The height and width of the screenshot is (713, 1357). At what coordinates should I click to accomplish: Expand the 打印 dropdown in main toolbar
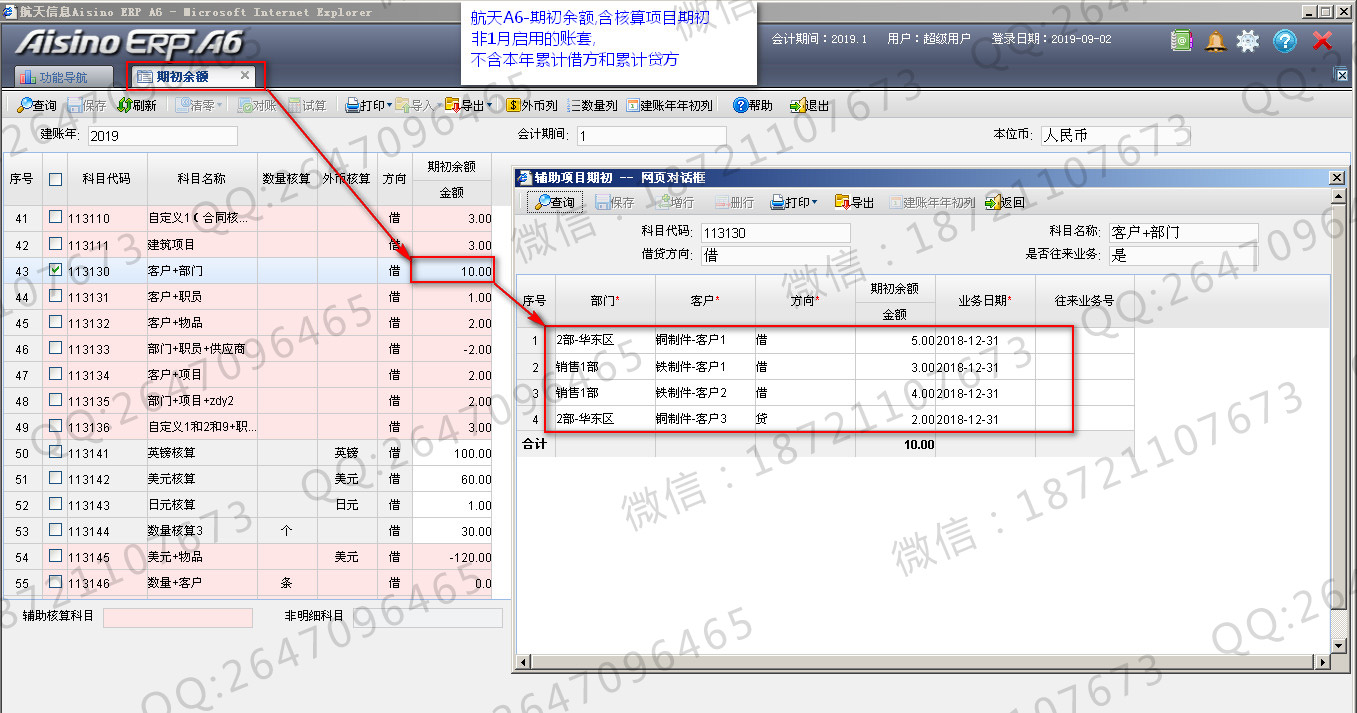pos(389,105)
